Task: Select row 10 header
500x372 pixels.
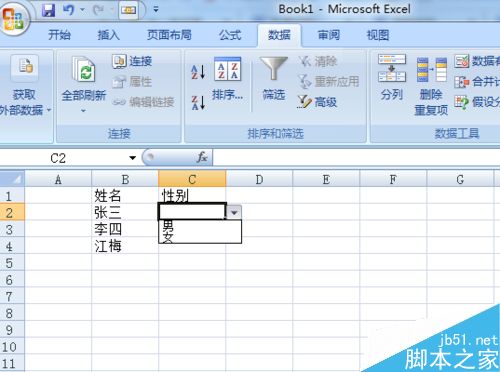Action: (x=12, y=347)
